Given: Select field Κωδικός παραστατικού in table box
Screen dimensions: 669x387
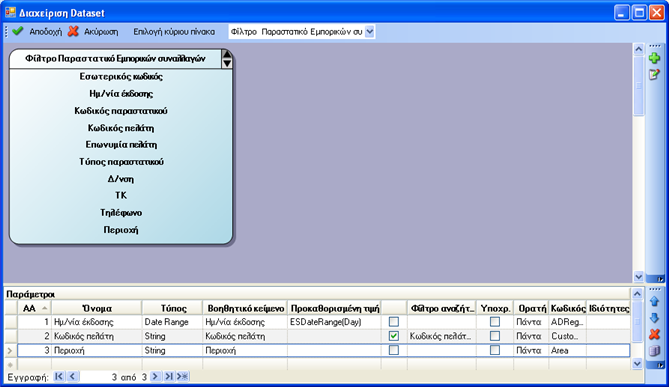Looking at the screenshot, I should point(121,111).
